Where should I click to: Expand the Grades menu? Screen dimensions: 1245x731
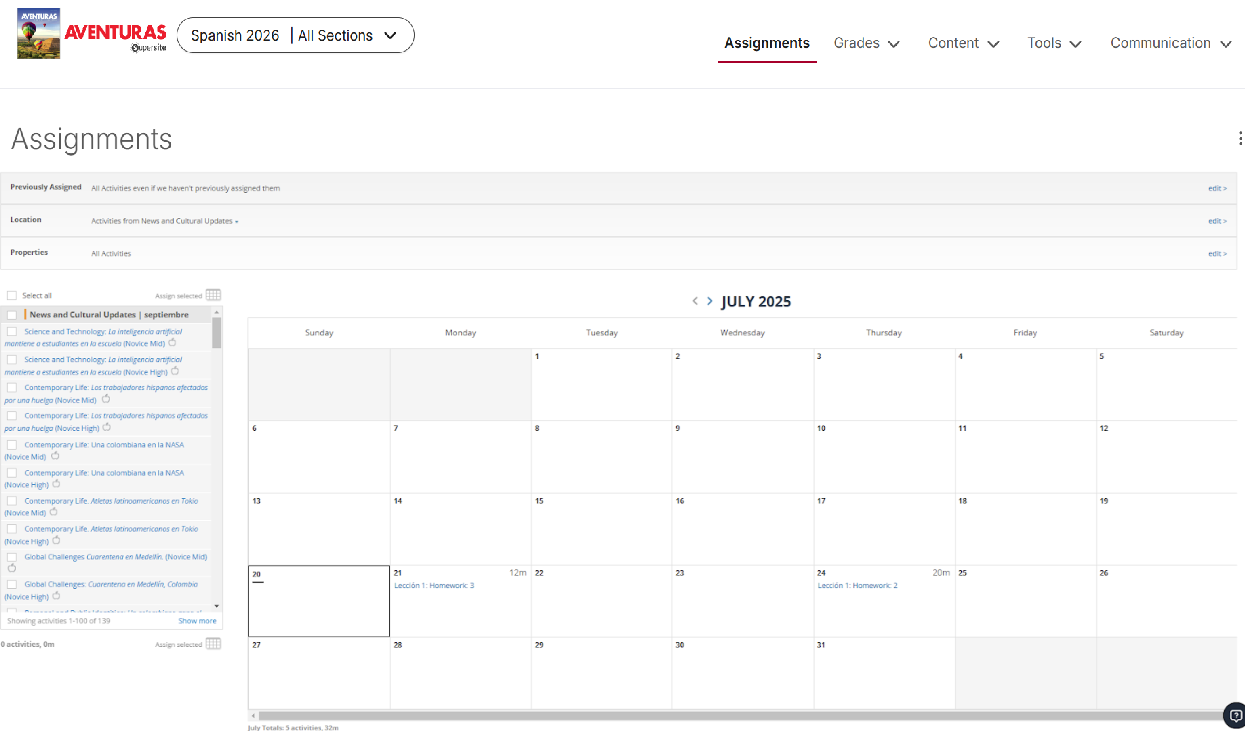(867, 43)
